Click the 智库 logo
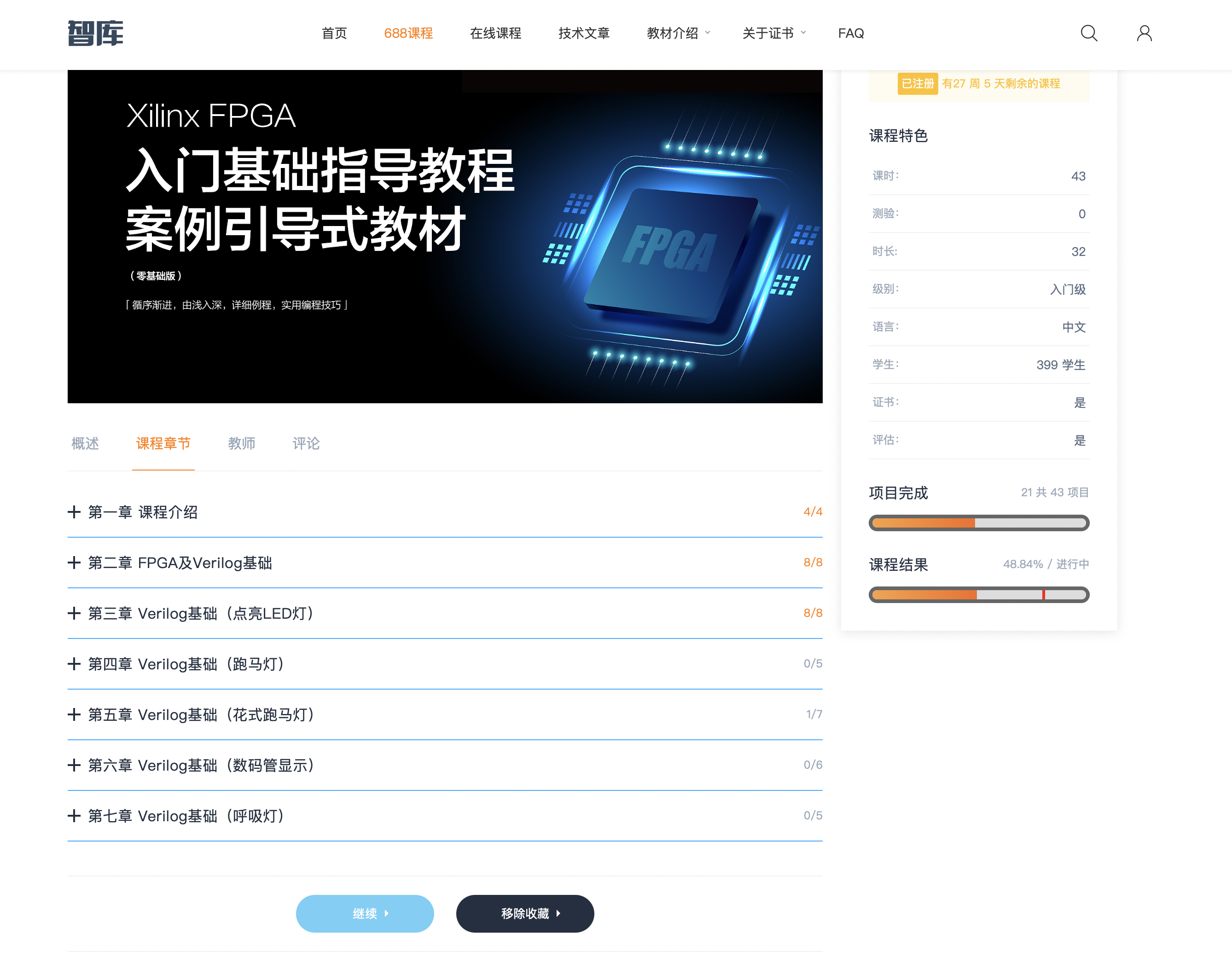1232x975 pixels. point(95,34)
